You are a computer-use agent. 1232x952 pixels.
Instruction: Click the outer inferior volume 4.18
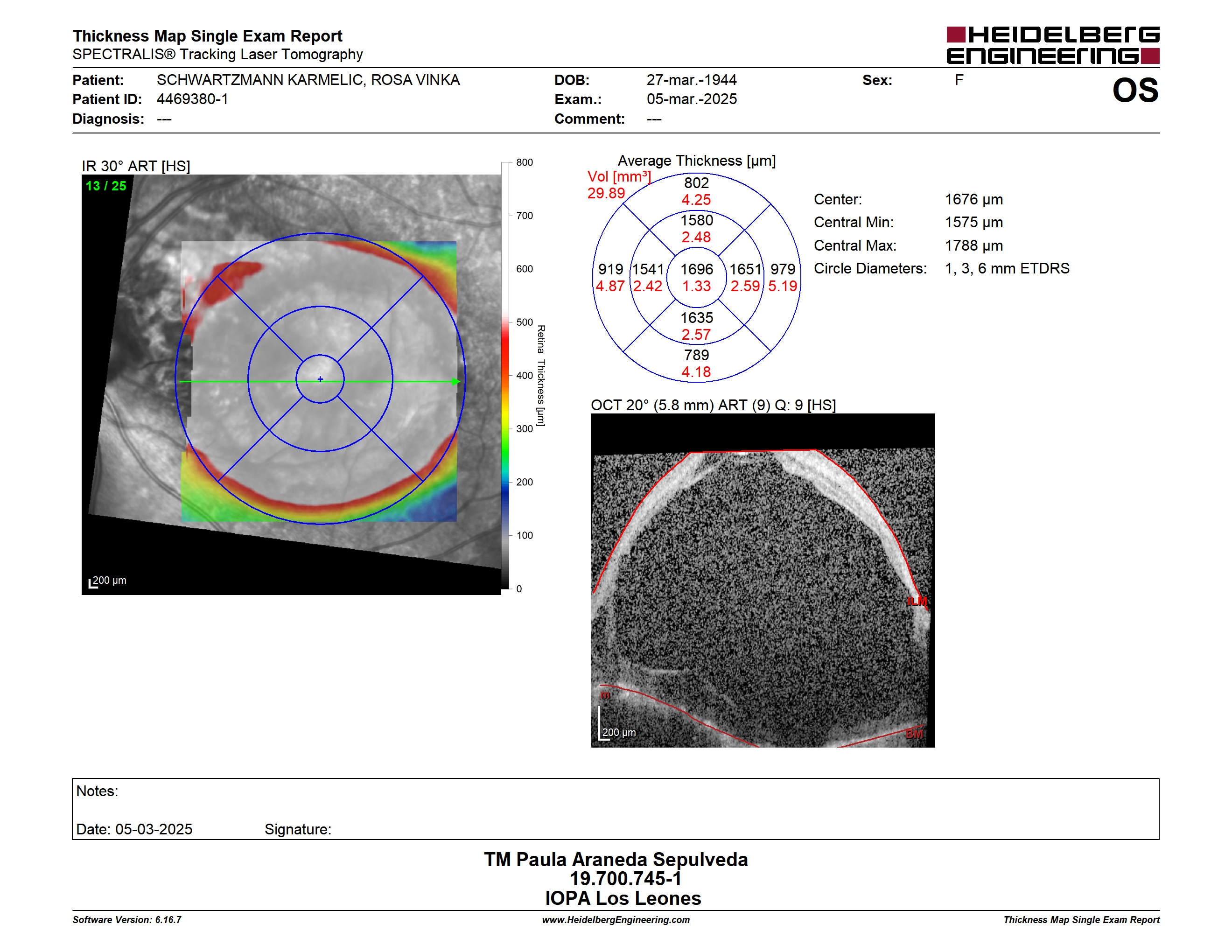(697, 371)
